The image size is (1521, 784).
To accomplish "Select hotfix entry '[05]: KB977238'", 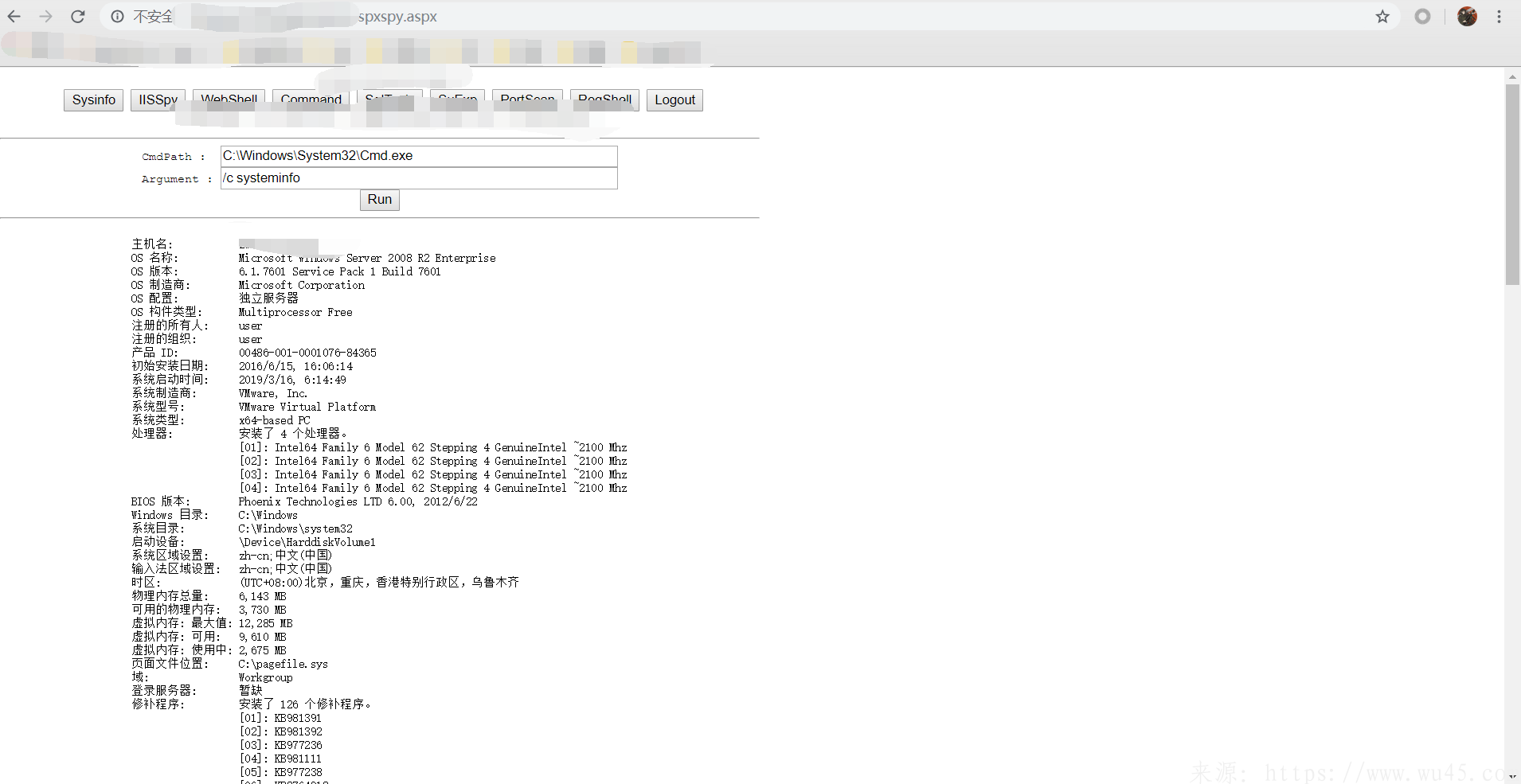I will click(x=280, y=772).
